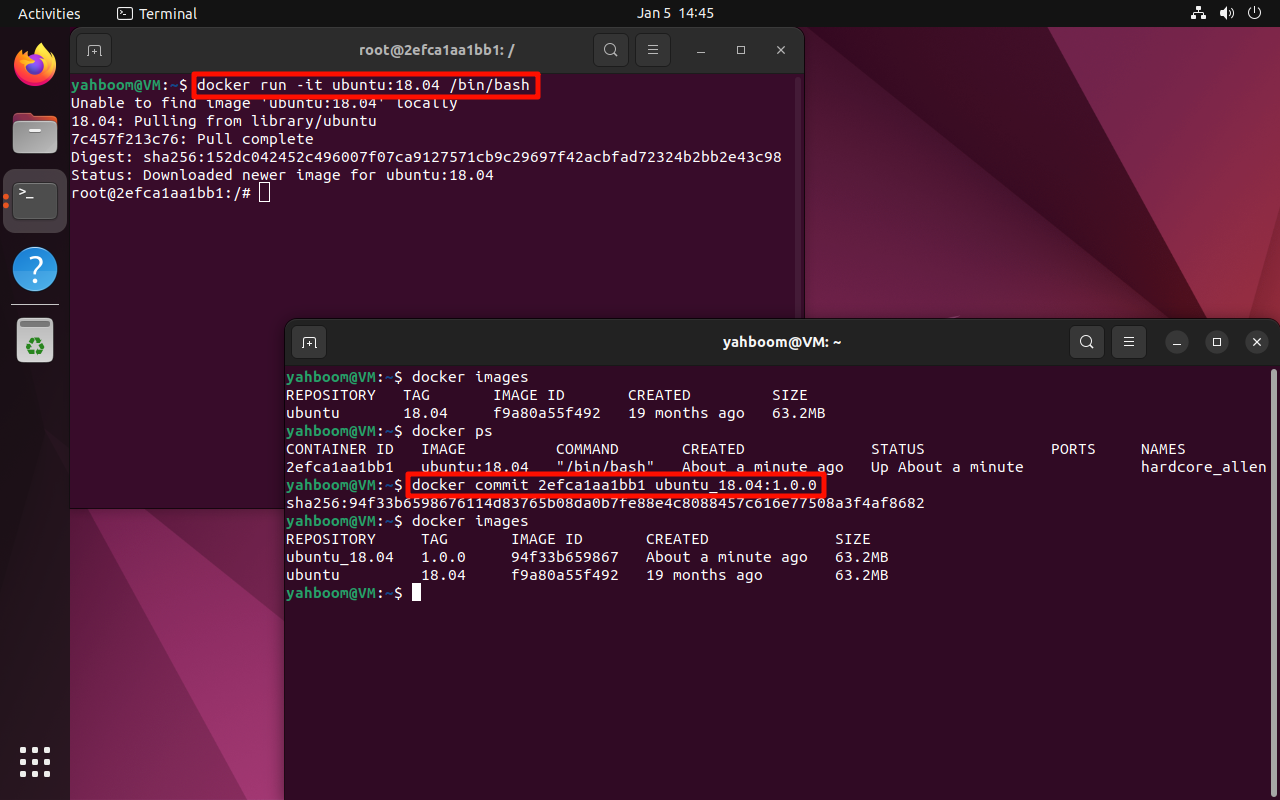Image resolution: width=1280 pixels, height=800 pixels.
Task: Click the "/bin/bash" command column value
Action: pos(605,467)
